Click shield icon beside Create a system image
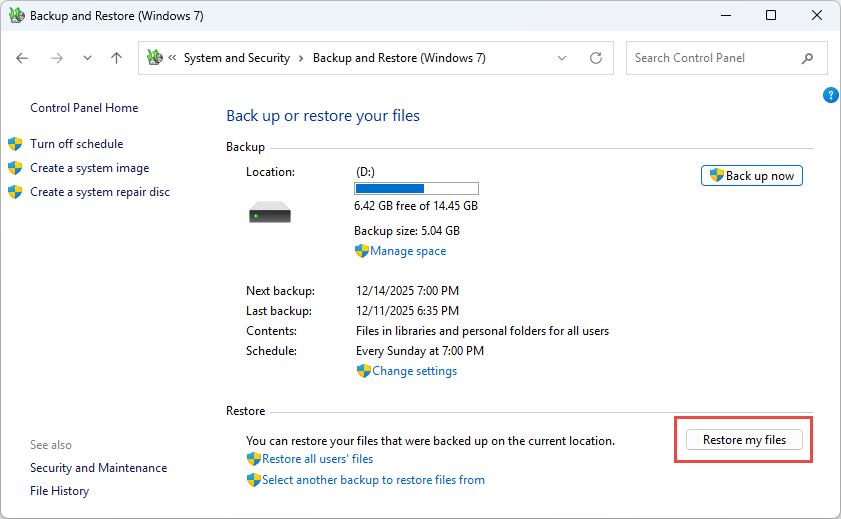841x519 pixels. tap(15, 168)
